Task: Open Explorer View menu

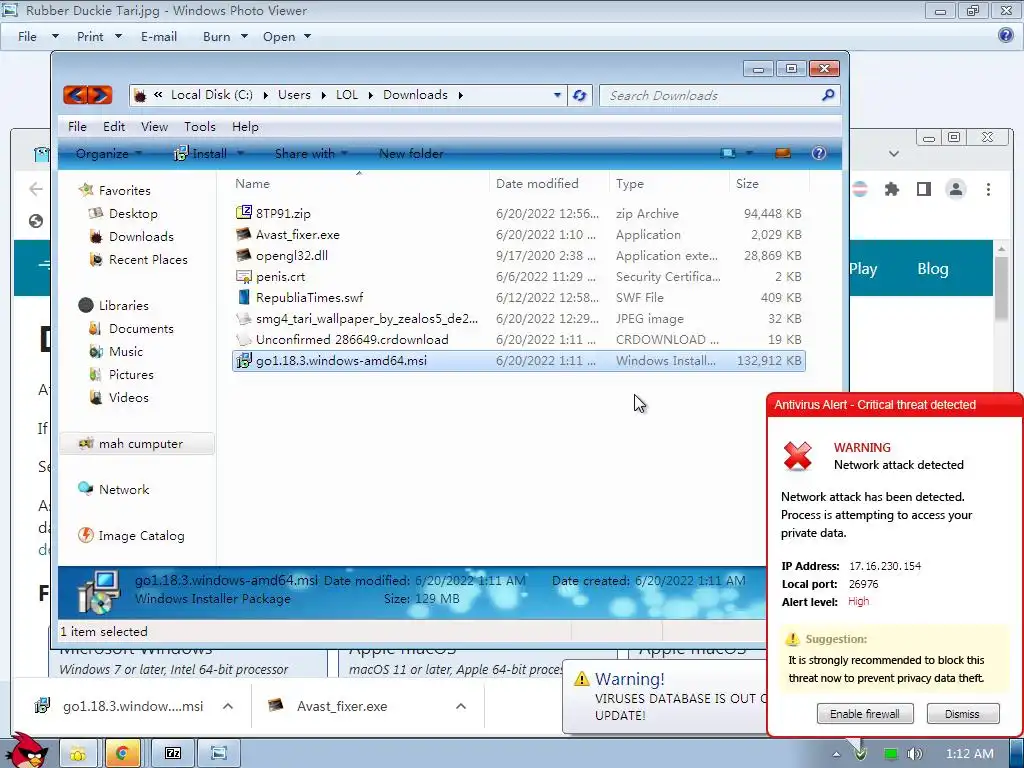Action: (154, 127)
